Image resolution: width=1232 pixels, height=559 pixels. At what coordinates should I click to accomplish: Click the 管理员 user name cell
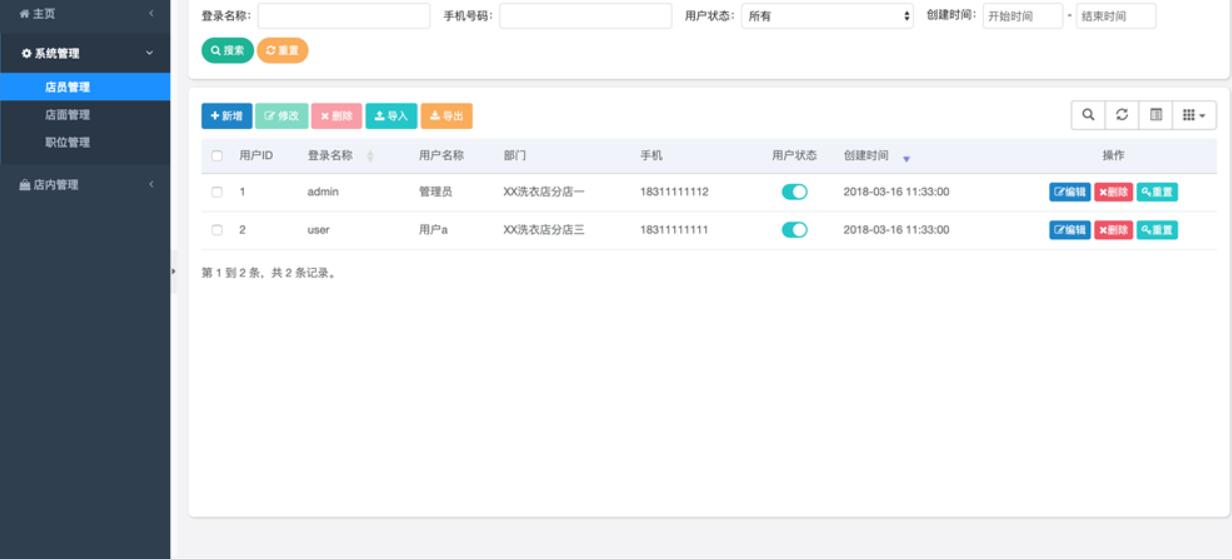435,192
